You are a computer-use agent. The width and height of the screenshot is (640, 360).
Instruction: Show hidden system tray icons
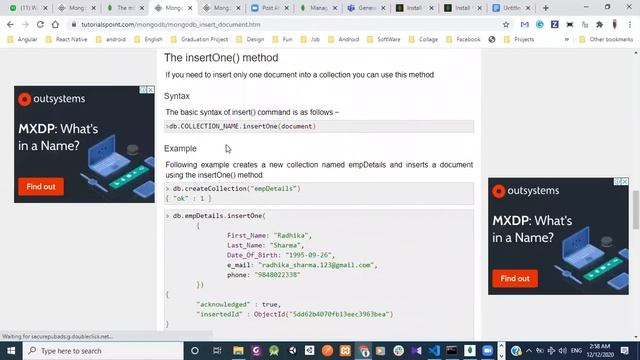coord(529,351)
